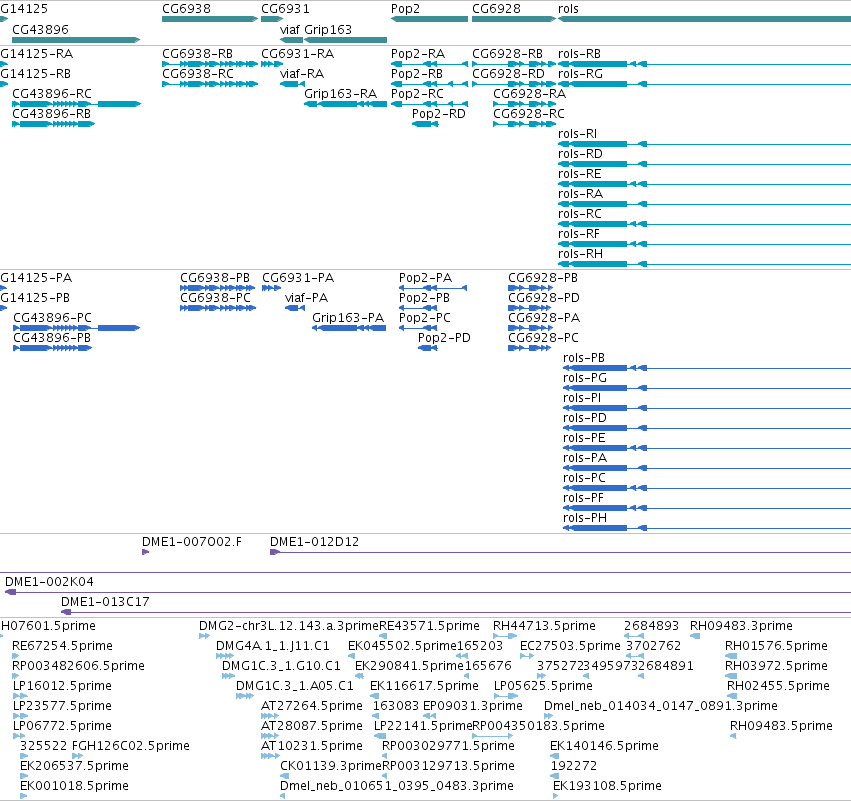Image resolution: width=851 pixels, height=801 pixels.
Task: Select the EK206537.5prime EST label
Action: click(74, 766)
